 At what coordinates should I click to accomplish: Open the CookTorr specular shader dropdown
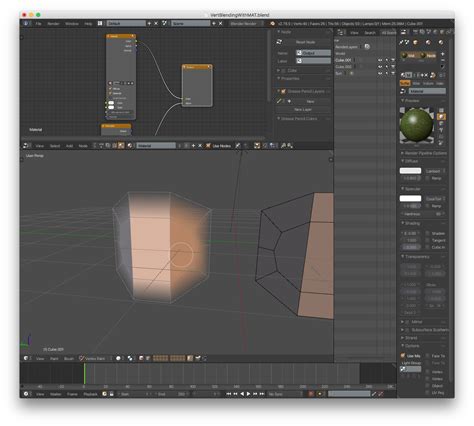[x=435, y=199]
